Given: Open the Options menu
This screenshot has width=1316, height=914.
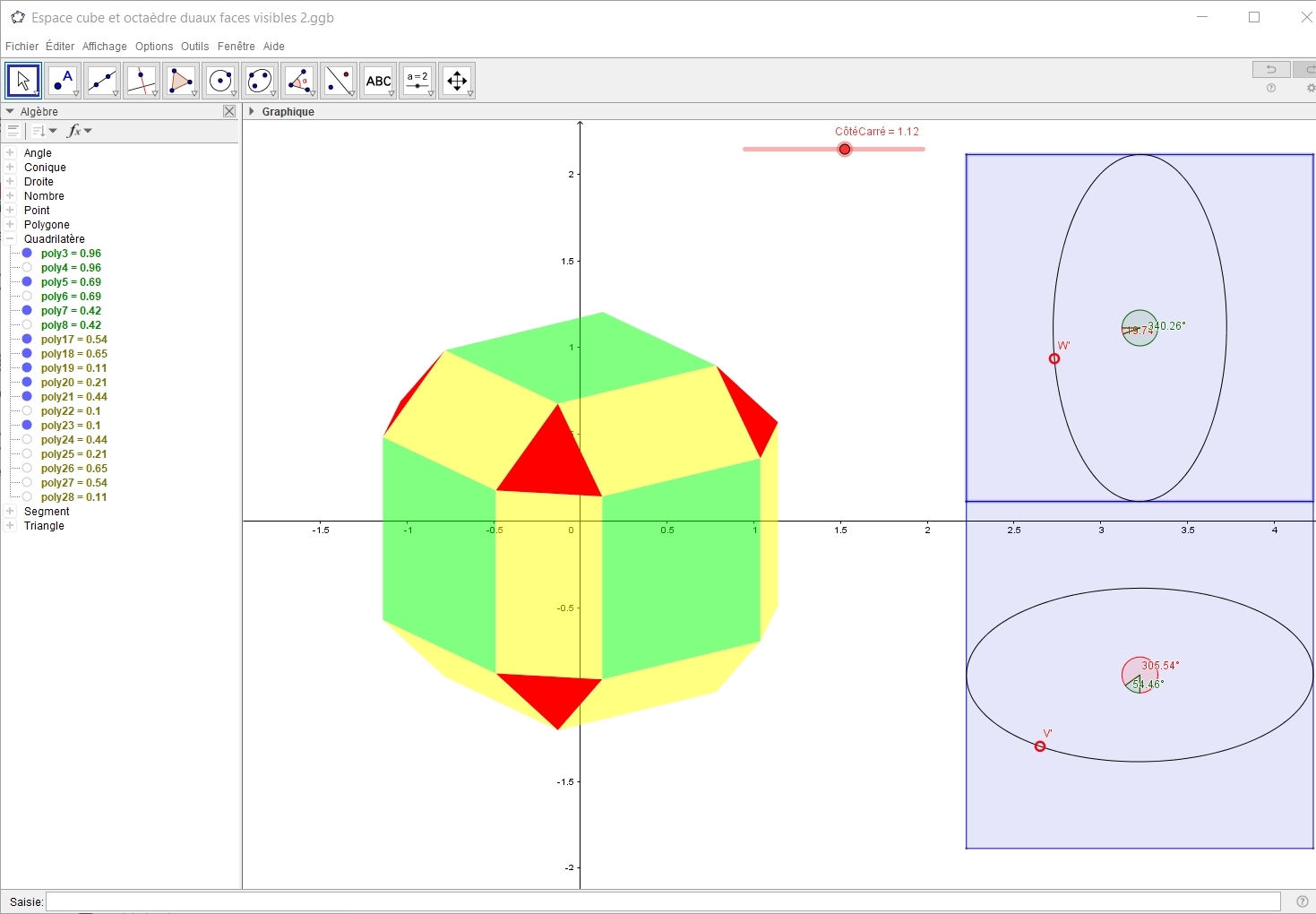Looking at the screenshot, I should tap(154, 47).
